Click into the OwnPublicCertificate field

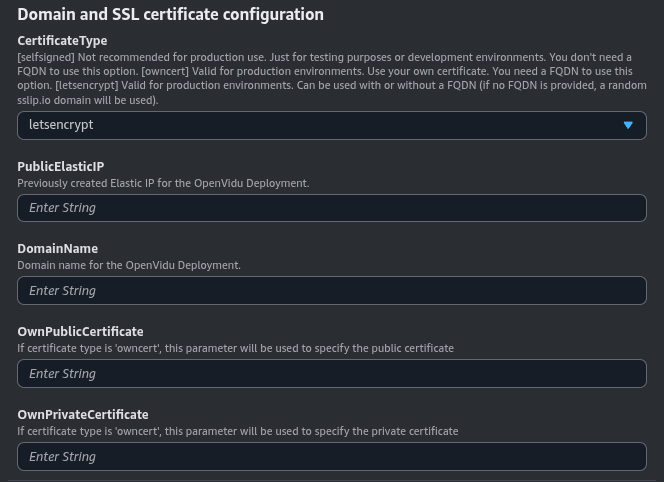tap(331, 374)
